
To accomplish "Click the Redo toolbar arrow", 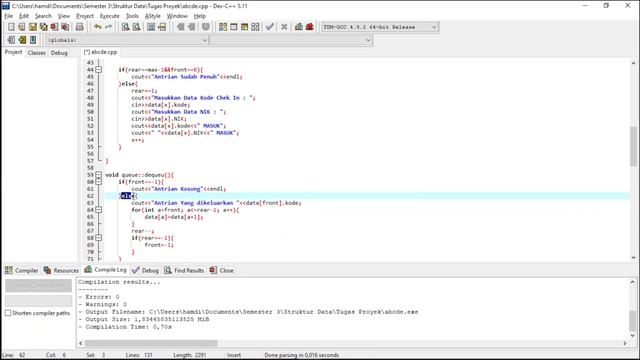I will pyautogui.click(x=109, y=27).
